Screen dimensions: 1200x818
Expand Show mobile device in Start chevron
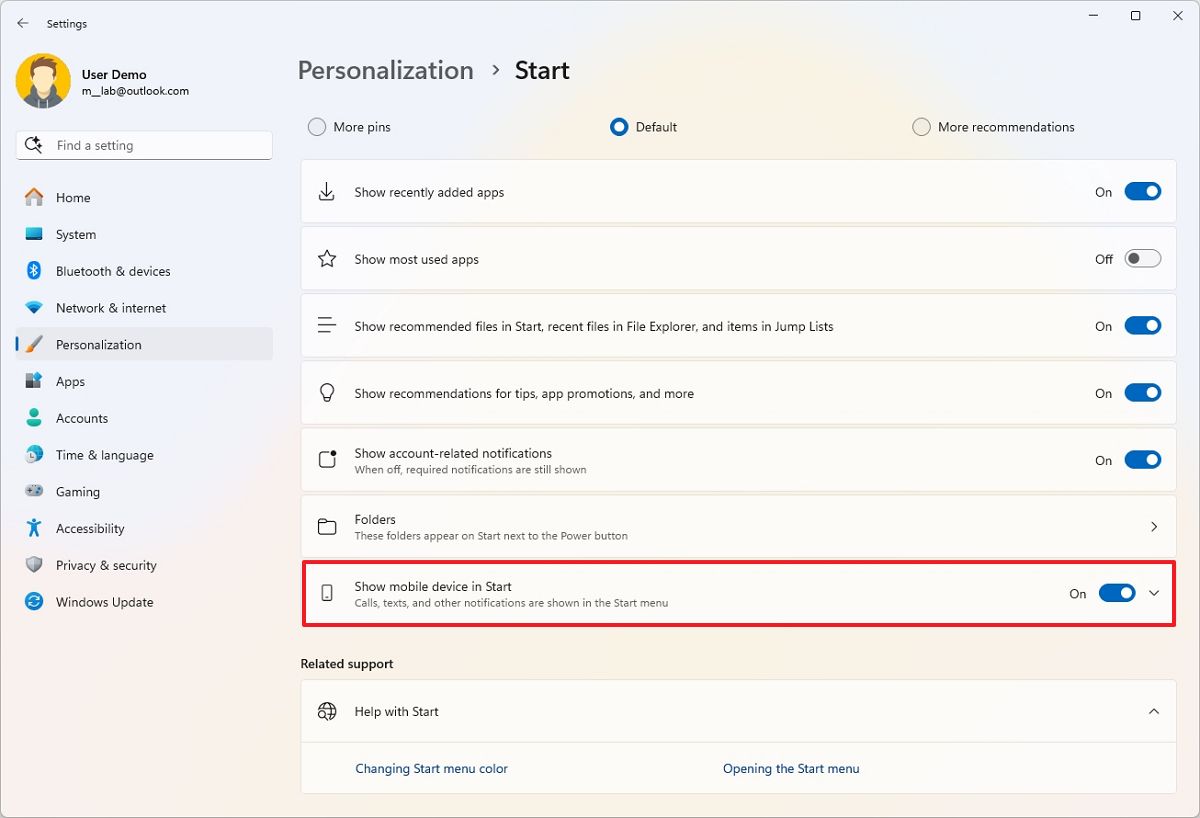(1154, 593)
